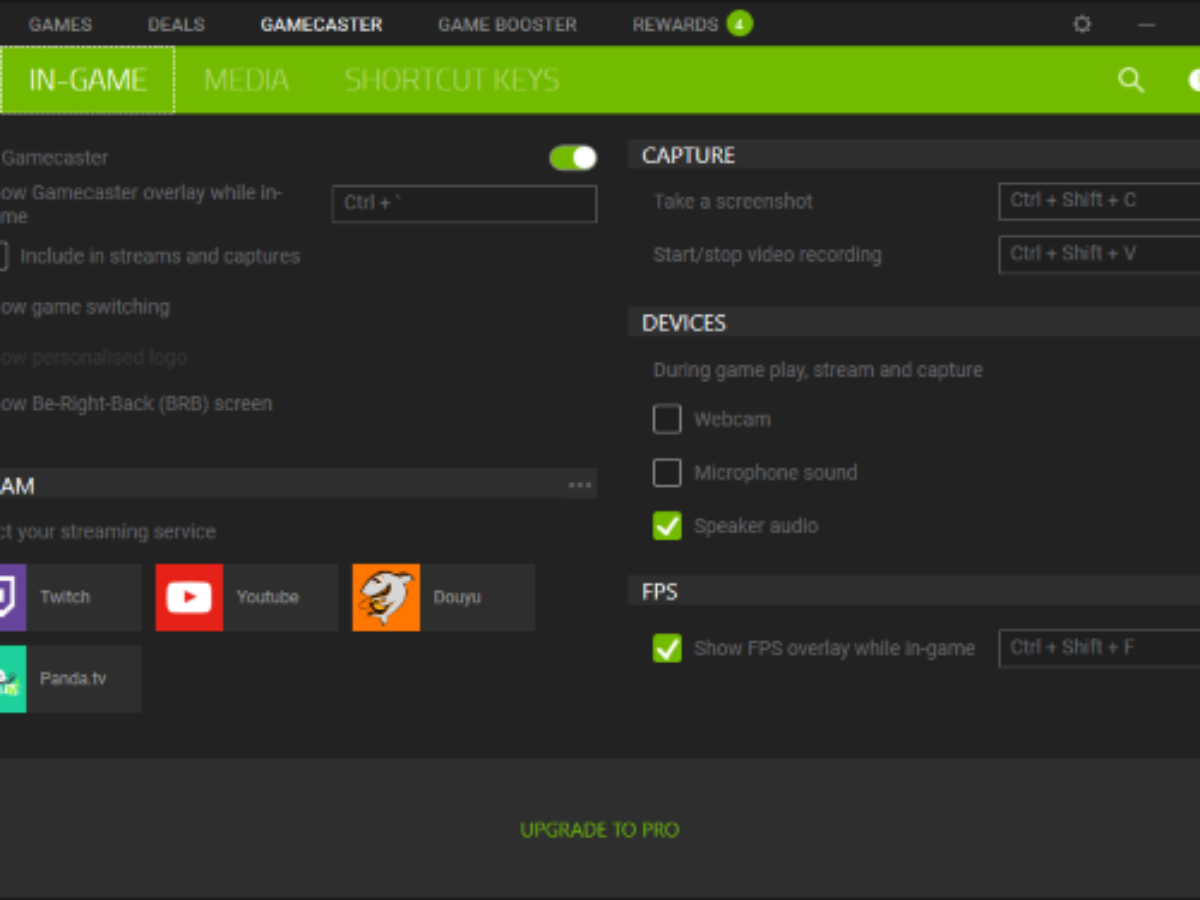Image resolution: width=1200 pixels, height=900 pixels.
Task: Open the Deals tab
Action: click(176, 24)
